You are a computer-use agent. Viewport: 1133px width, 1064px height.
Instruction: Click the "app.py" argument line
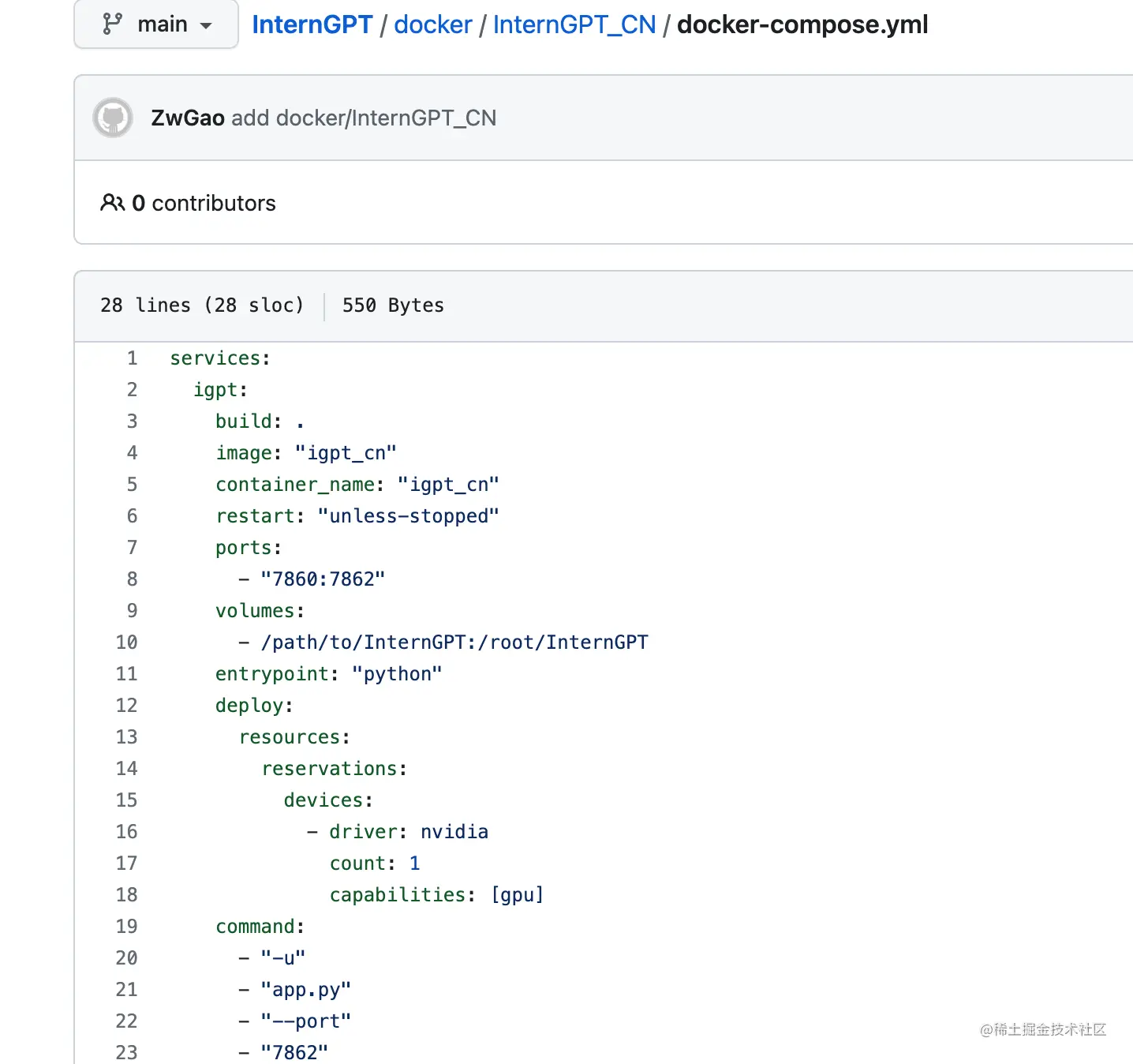click(295, 990)
